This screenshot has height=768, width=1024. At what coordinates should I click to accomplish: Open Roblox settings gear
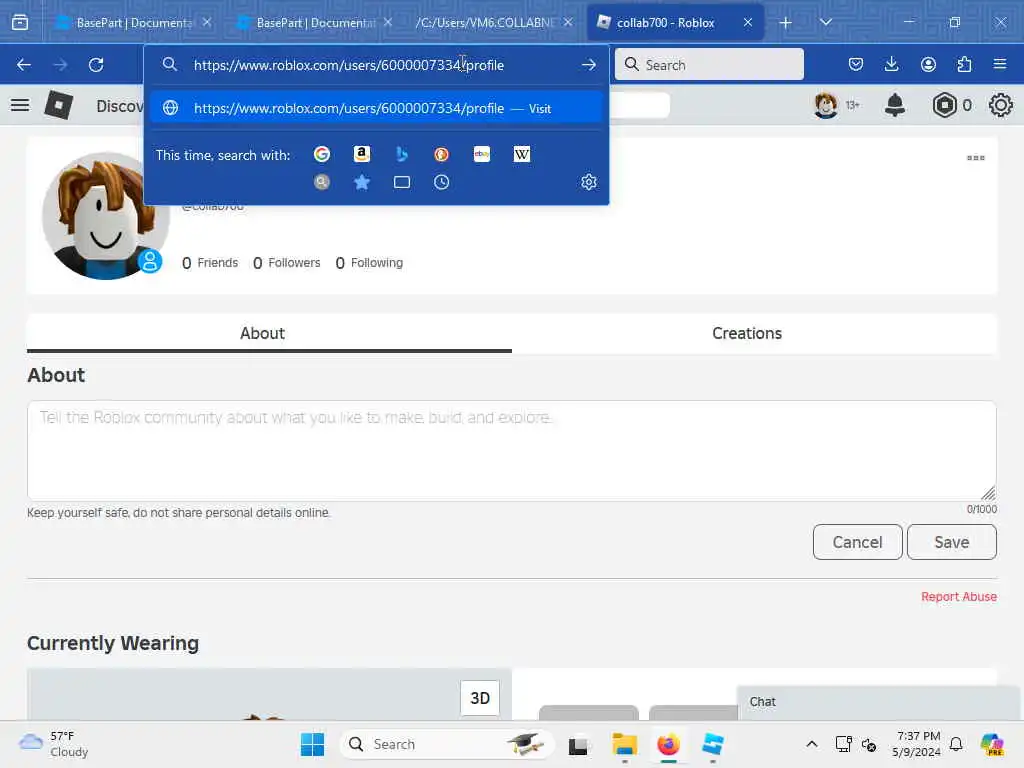coord(1000,105)
